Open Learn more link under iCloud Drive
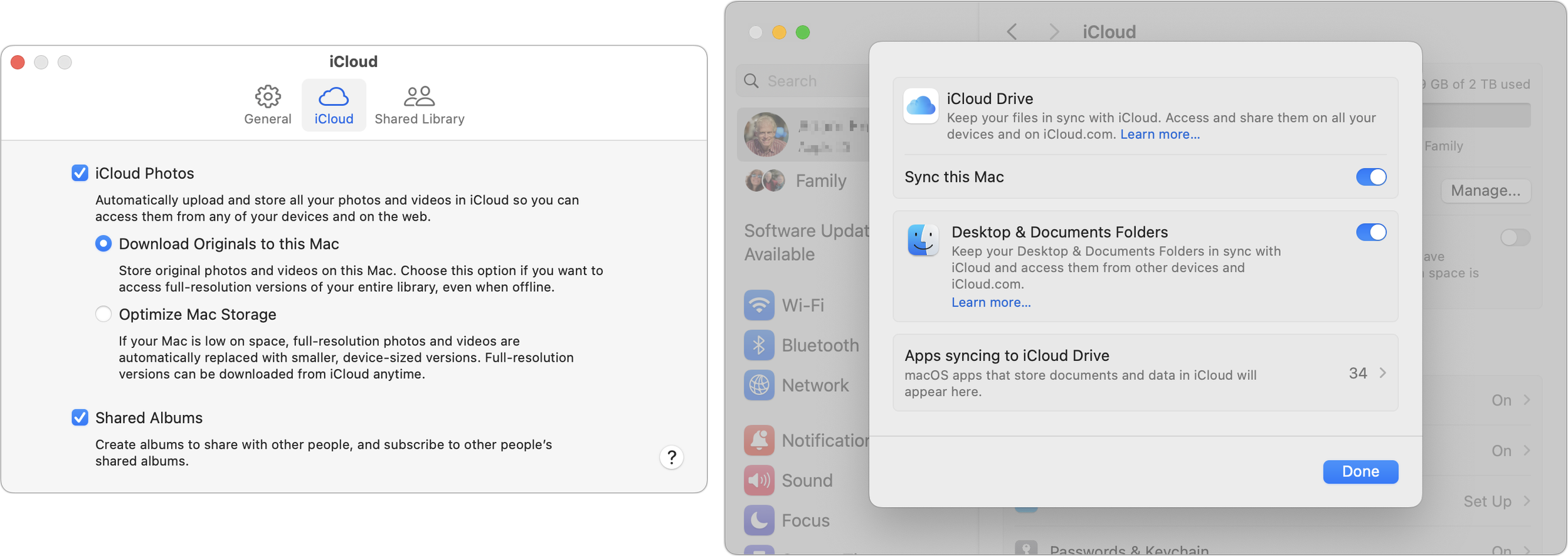Viewport: 1568px width, 556px height. tap(1160, 134)
